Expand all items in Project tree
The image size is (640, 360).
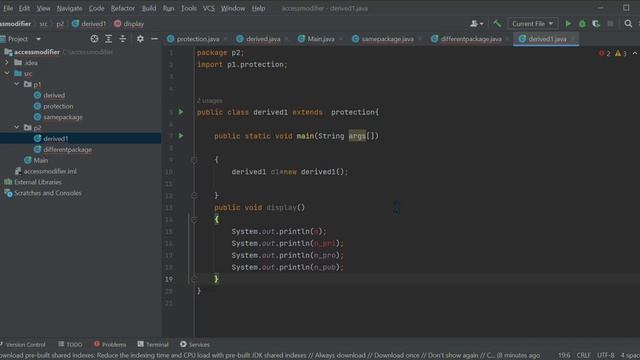109,39
